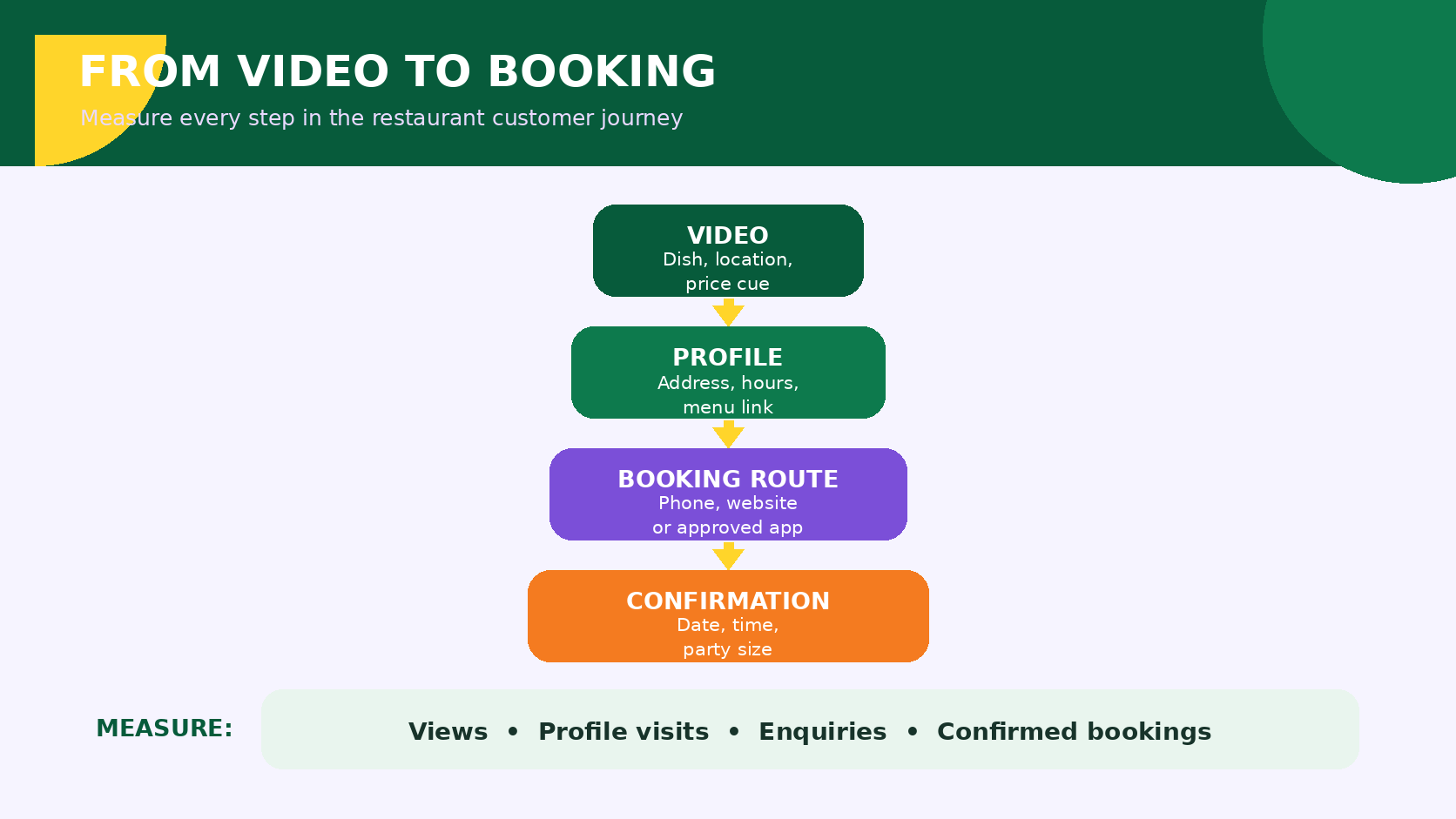Click the VIDEO heading in the top box
Image resolution: width=1456 pixels, height=819 pixels.
pos(728,235)
